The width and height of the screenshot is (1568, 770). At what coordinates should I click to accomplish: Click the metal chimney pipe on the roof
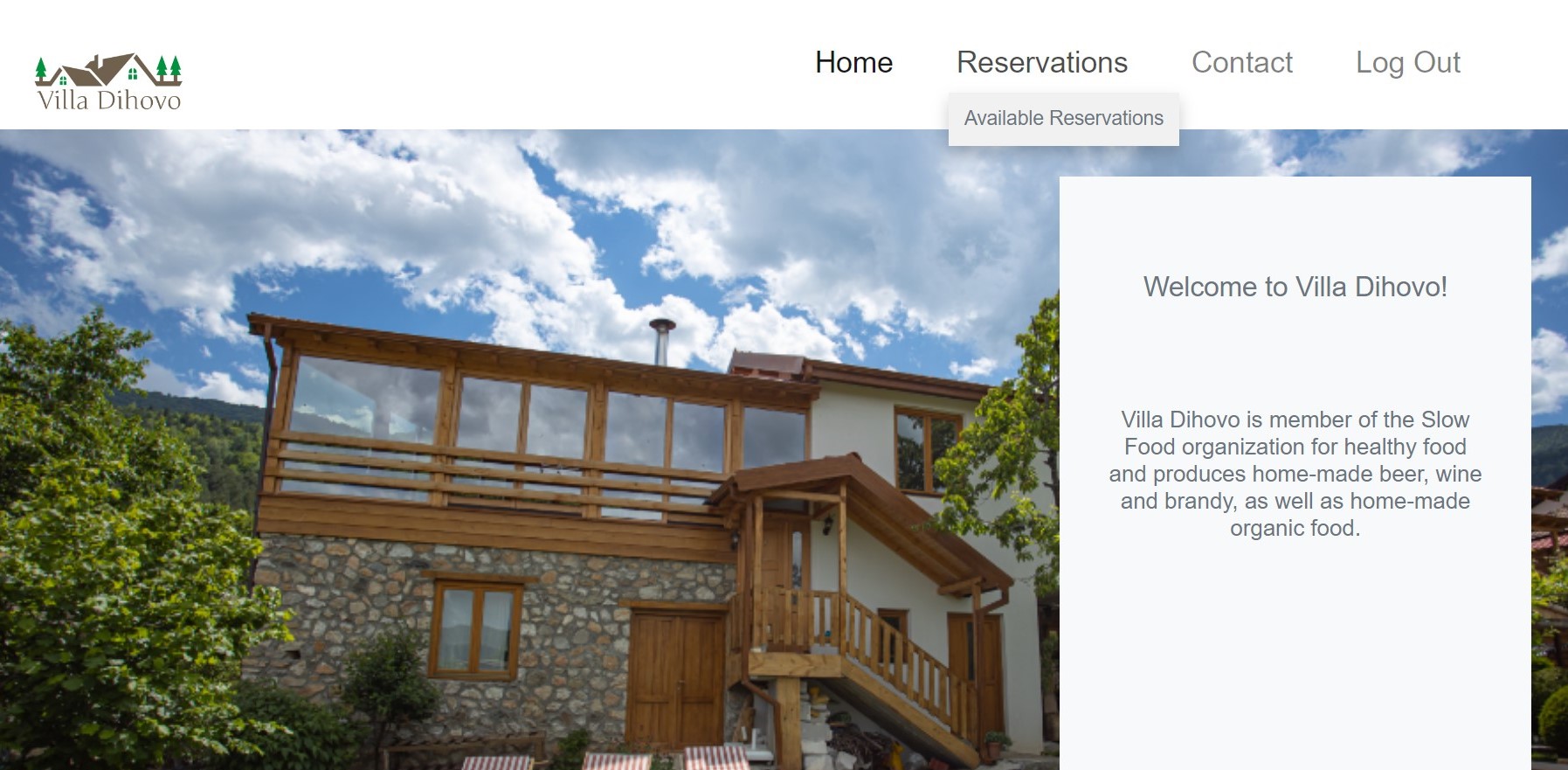point(661,341)
